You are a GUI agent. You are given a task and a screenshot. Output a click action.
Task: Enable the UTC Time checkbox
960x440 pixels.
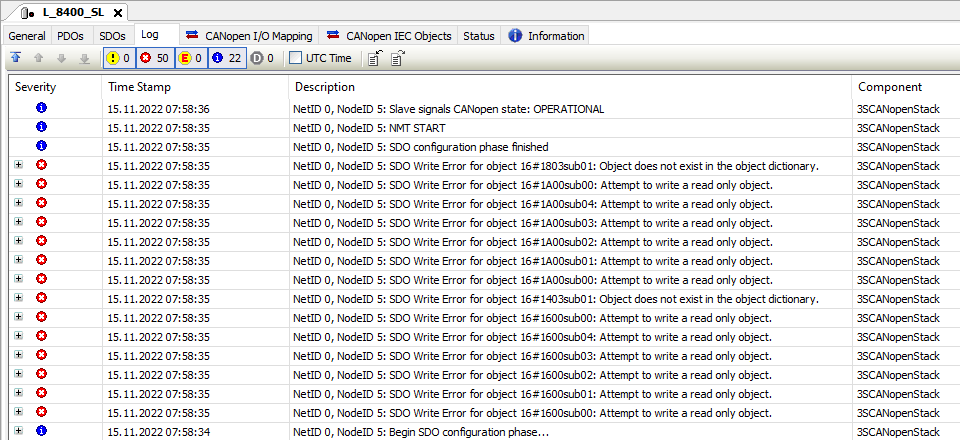click(x=296, y=58)
